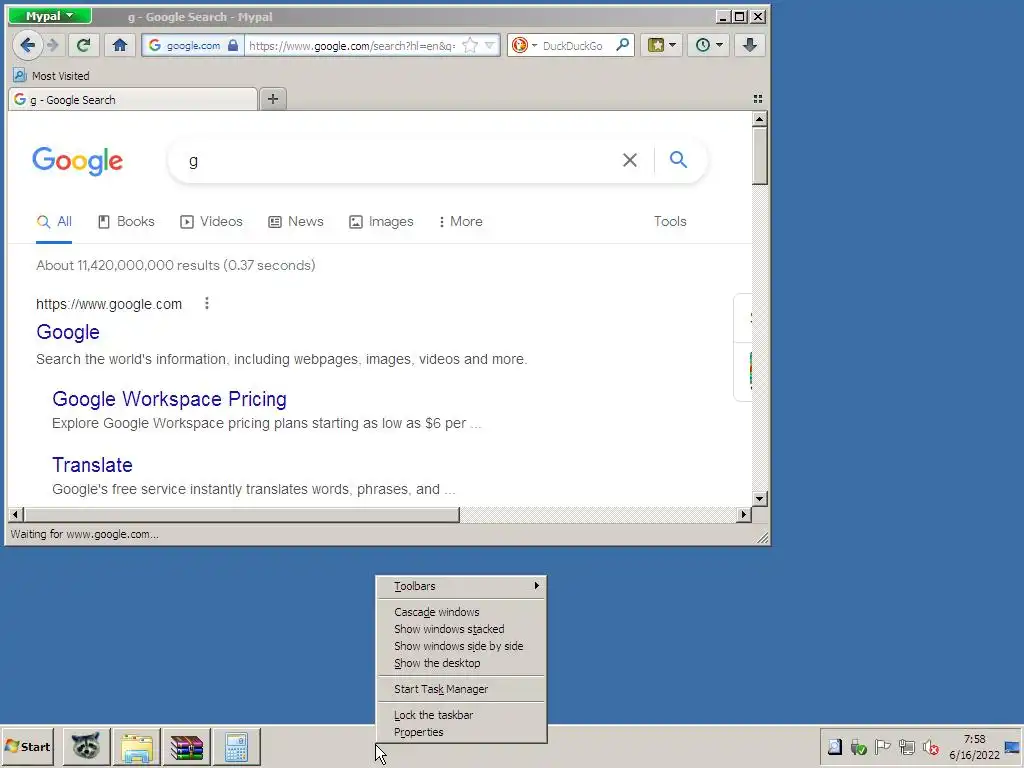The width and height of the screenshot is (1024, 768).
Task: Open Windows Explorer from the taskbar
Action: click(x=136, y=746)
